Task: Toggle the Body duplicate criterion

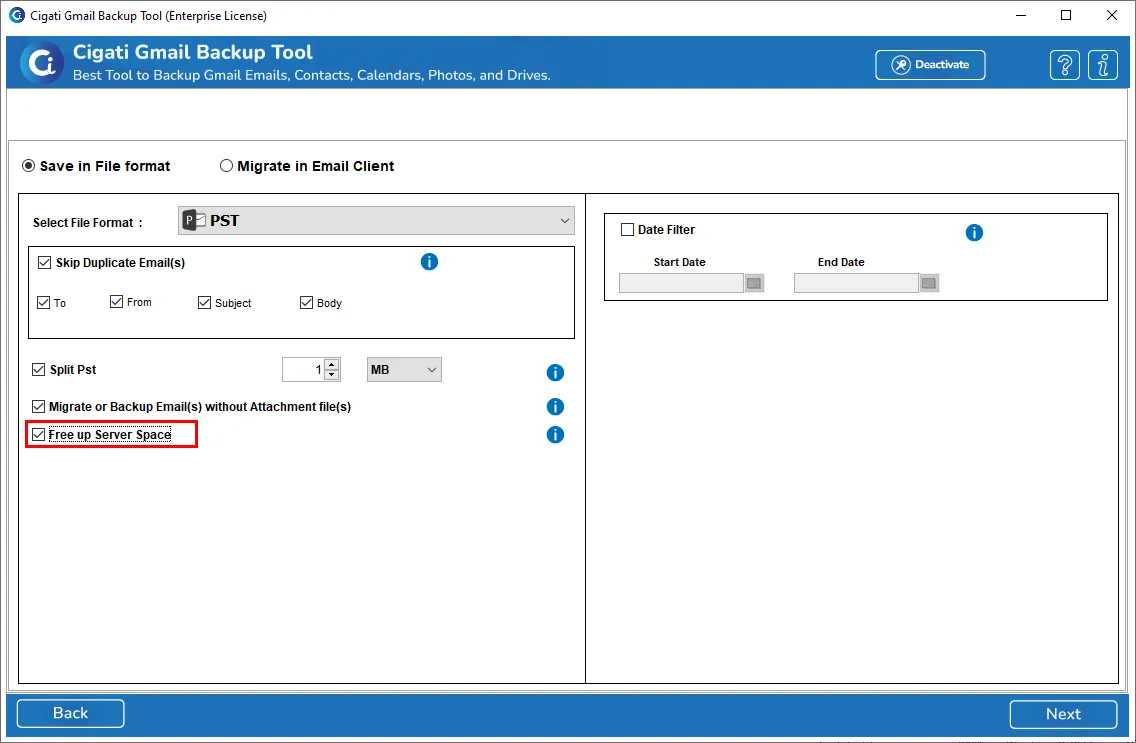Action: 306,302
